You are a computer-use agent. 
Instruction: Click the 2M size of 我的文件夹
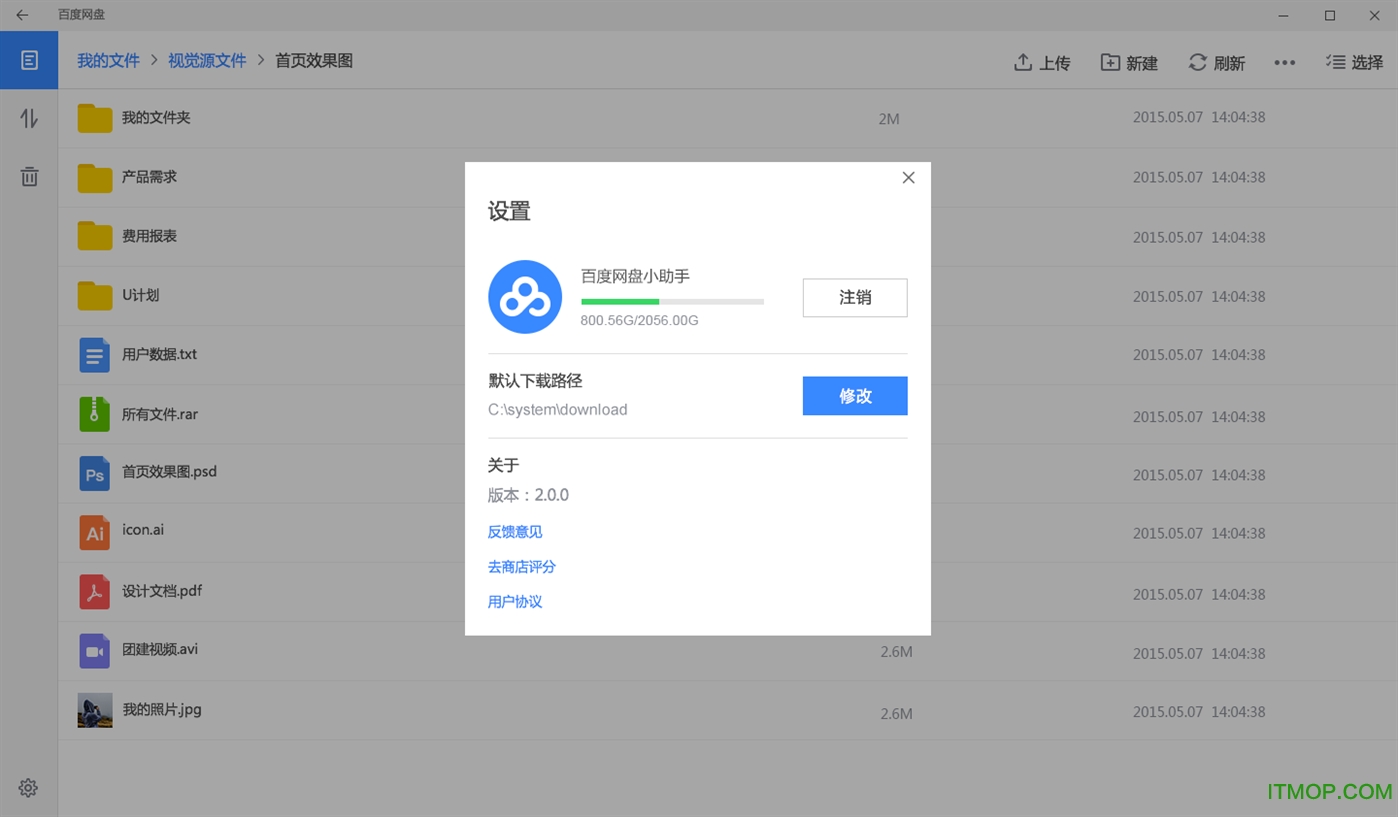click(889, 119)
